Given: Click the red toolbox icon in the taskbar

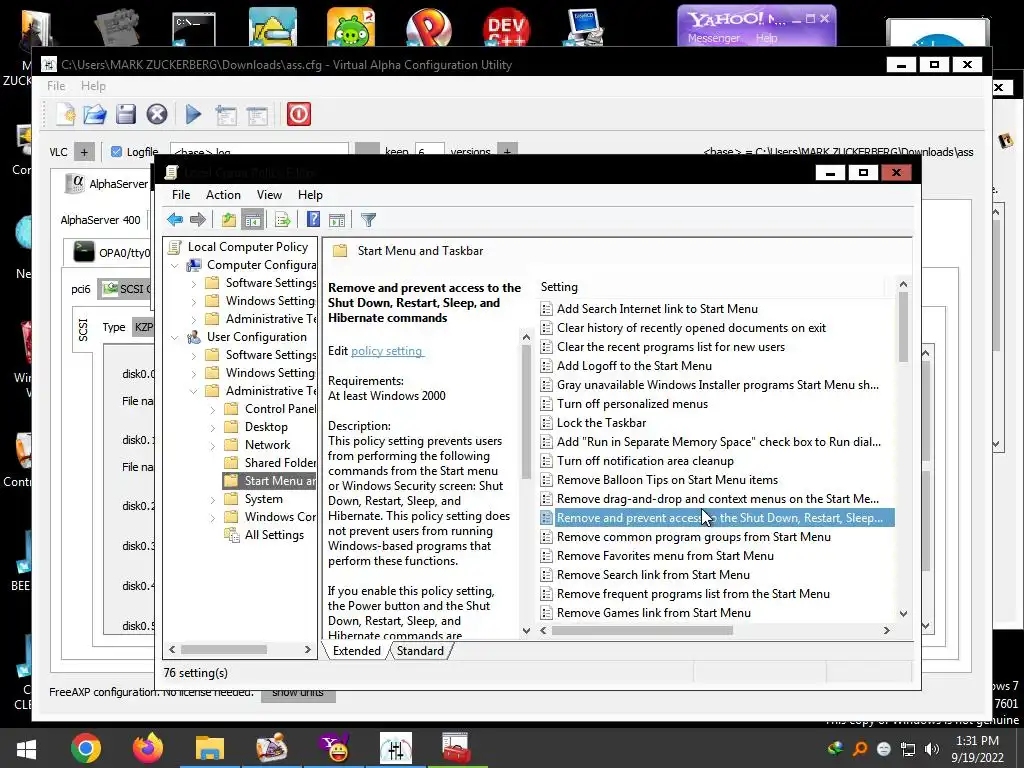Looking at the screenshot, I should pyautogui.click(x=456, y=748).
